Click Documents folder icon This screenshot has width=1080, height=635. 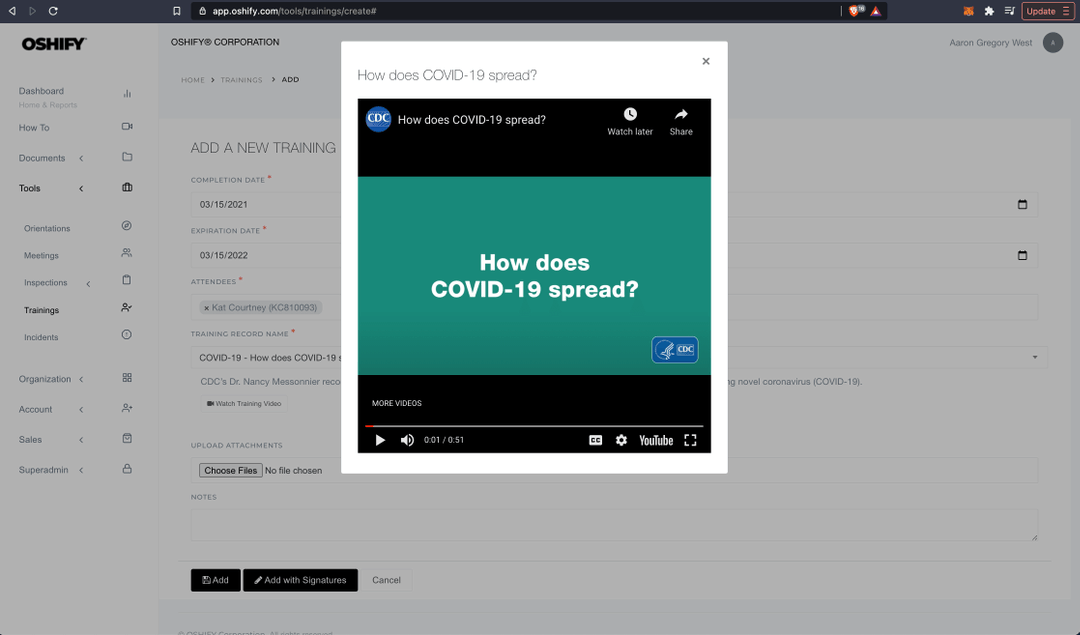point(127,157)
